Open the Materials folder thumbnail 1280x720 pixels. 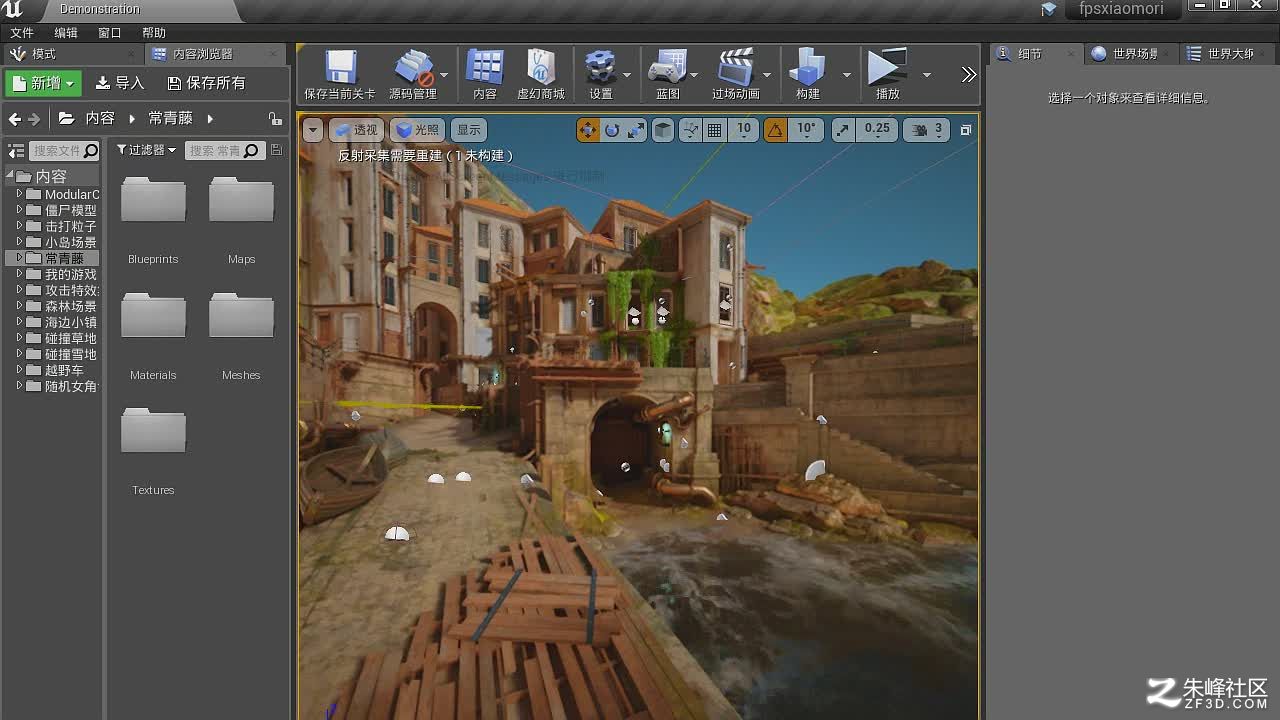click(153, 315)
